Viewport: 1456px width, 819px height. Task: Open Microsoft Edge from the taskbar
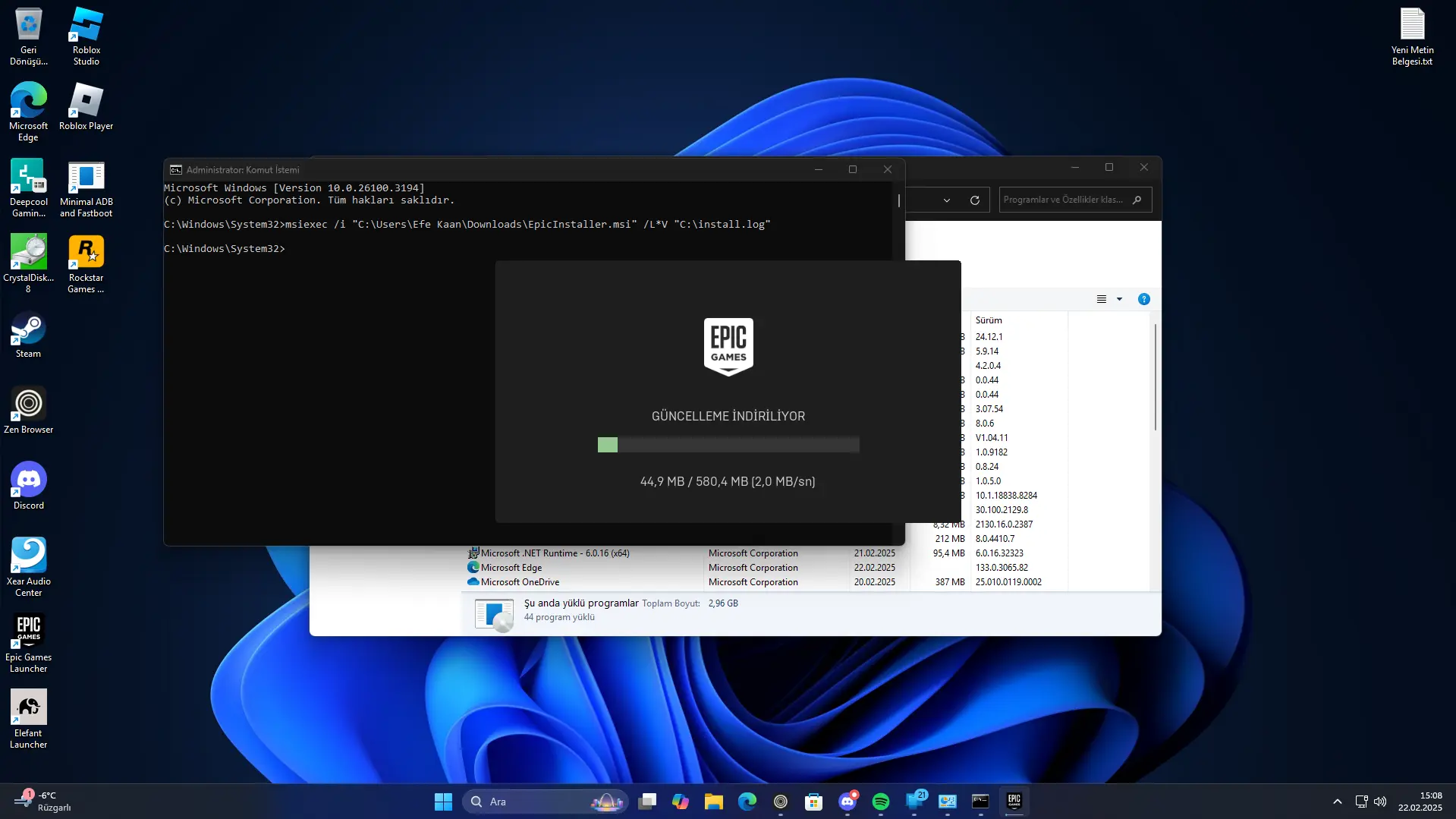tap(747, 802)
